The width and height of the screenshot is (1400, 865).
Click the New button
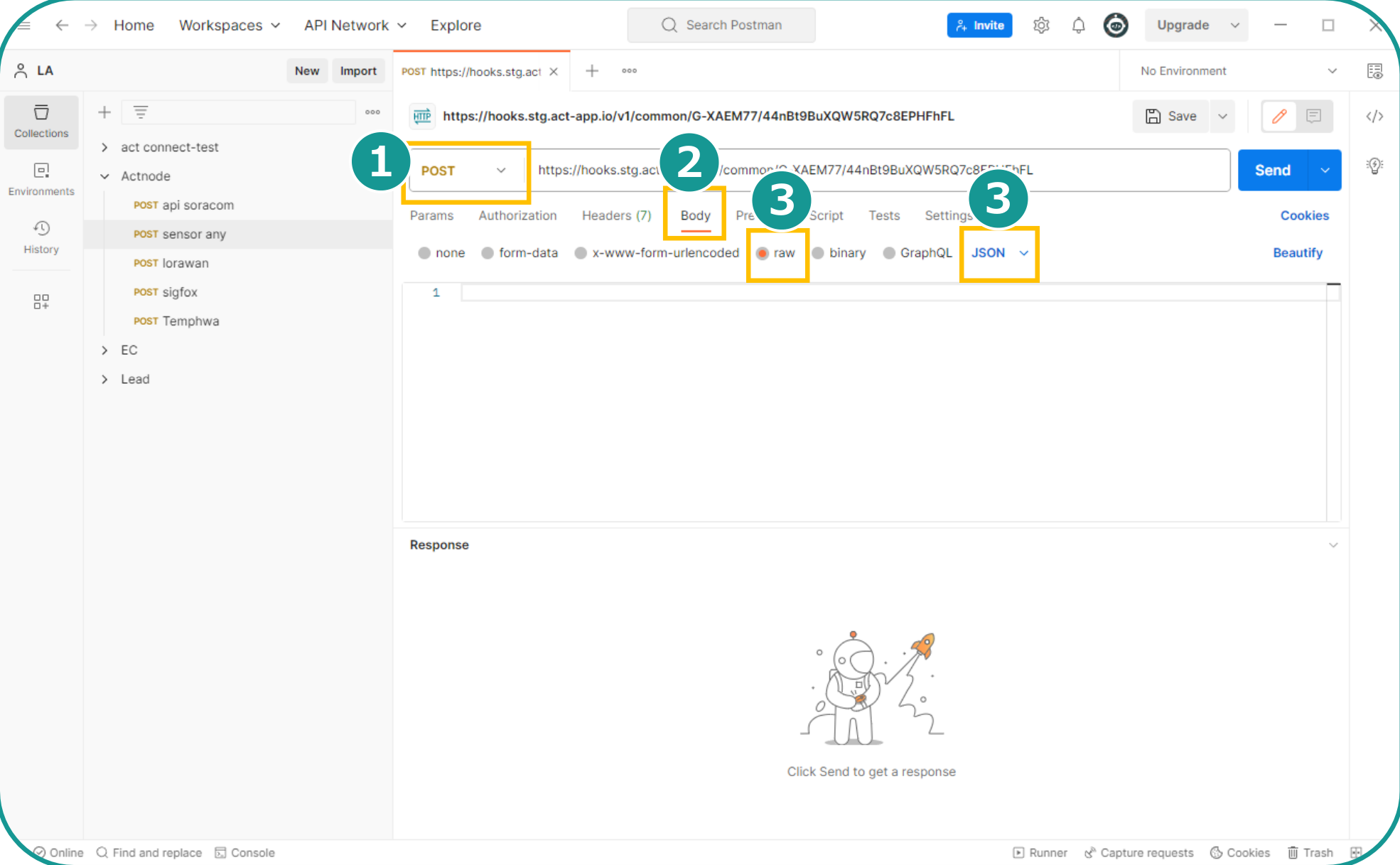[307, 71]
